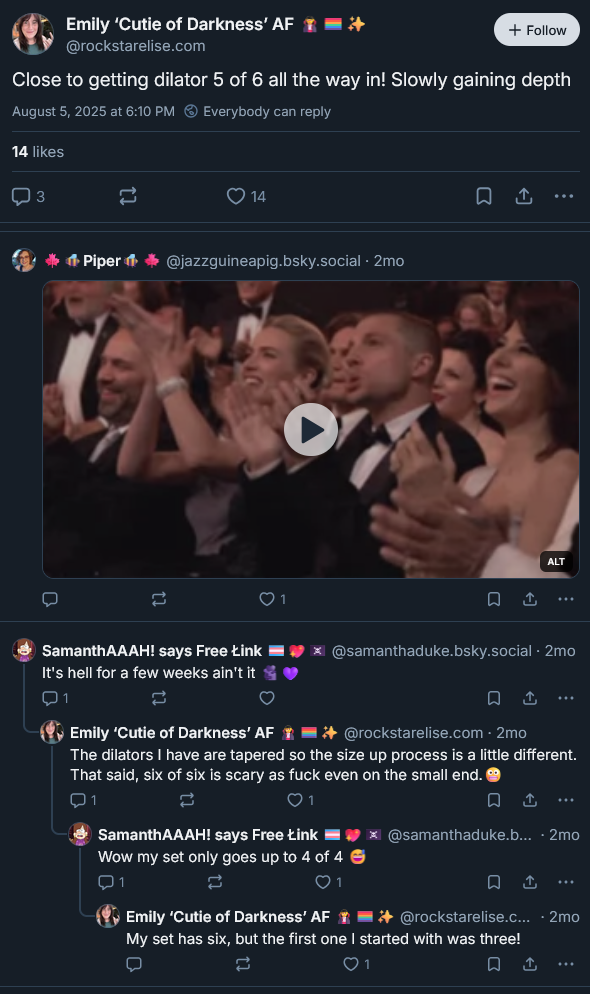Repost Samantha's "hell for a few weeks" comment
The image size is (590, 994).
click(x=159, y=698)
